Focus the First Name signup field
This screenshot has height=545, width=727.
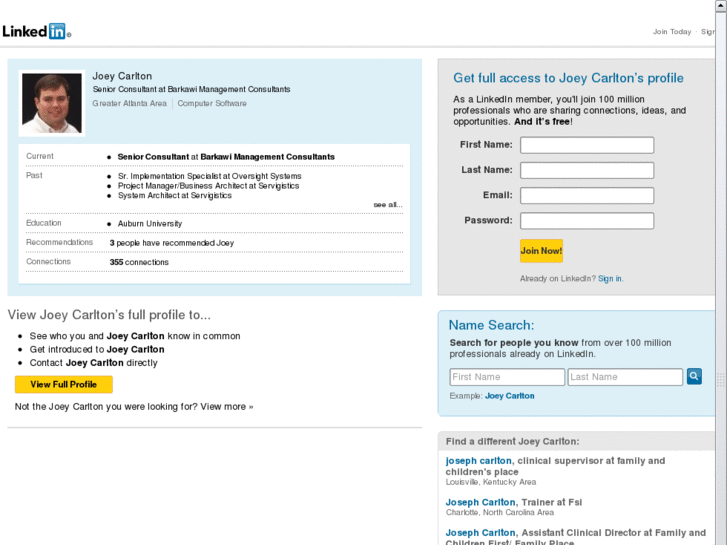coord(587,145)
